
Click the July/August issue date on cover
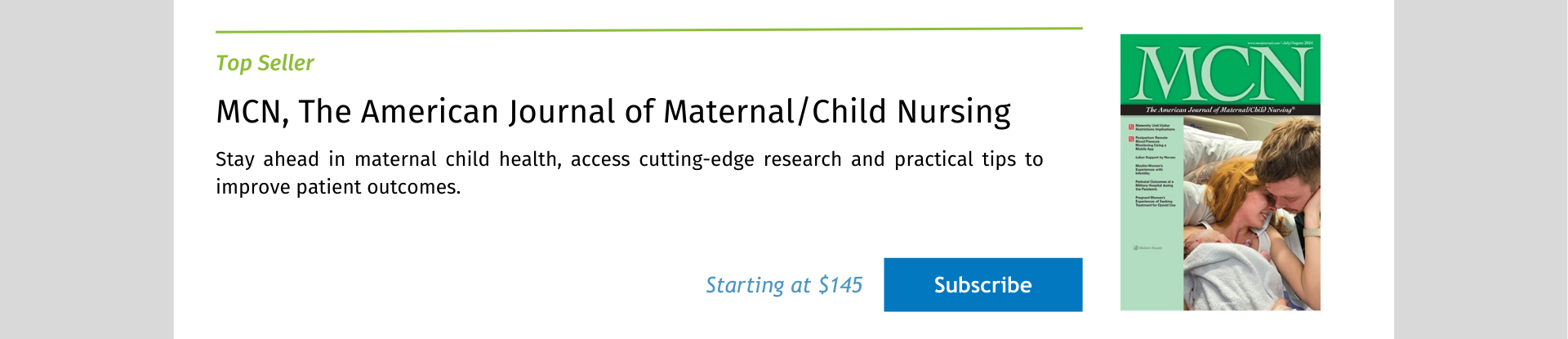coord(1296,42)
